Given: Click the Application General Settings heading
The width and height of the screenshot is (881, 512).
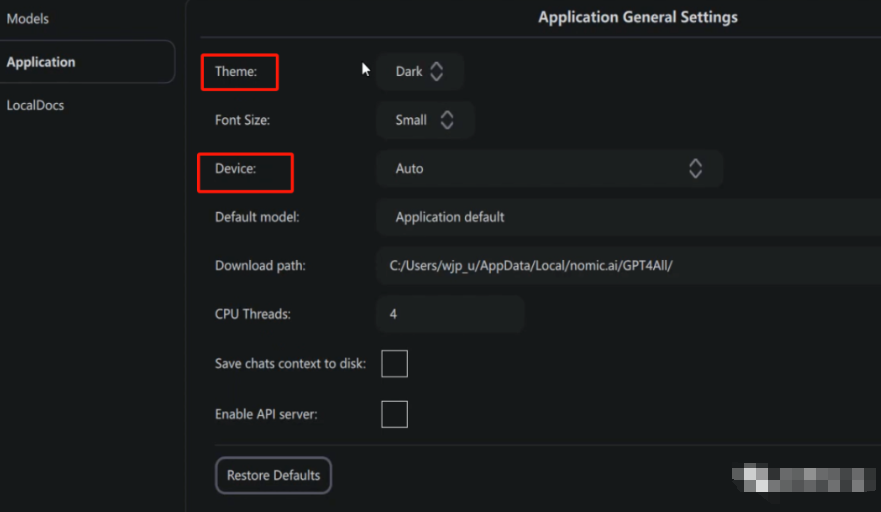Looking at the screenshot, I should coord(638,17).
